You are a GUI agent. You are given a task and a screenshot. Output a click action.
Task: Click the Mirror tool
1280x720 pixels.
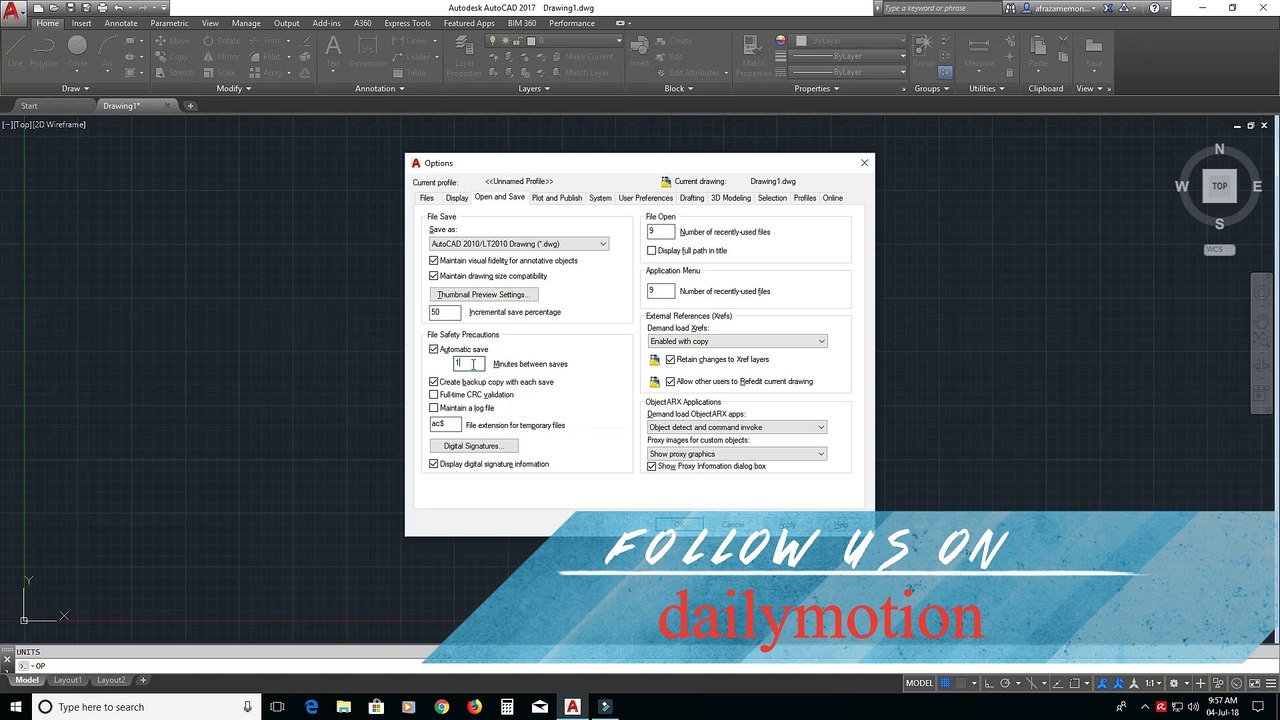pyautogui.click(x=221, y=57)
